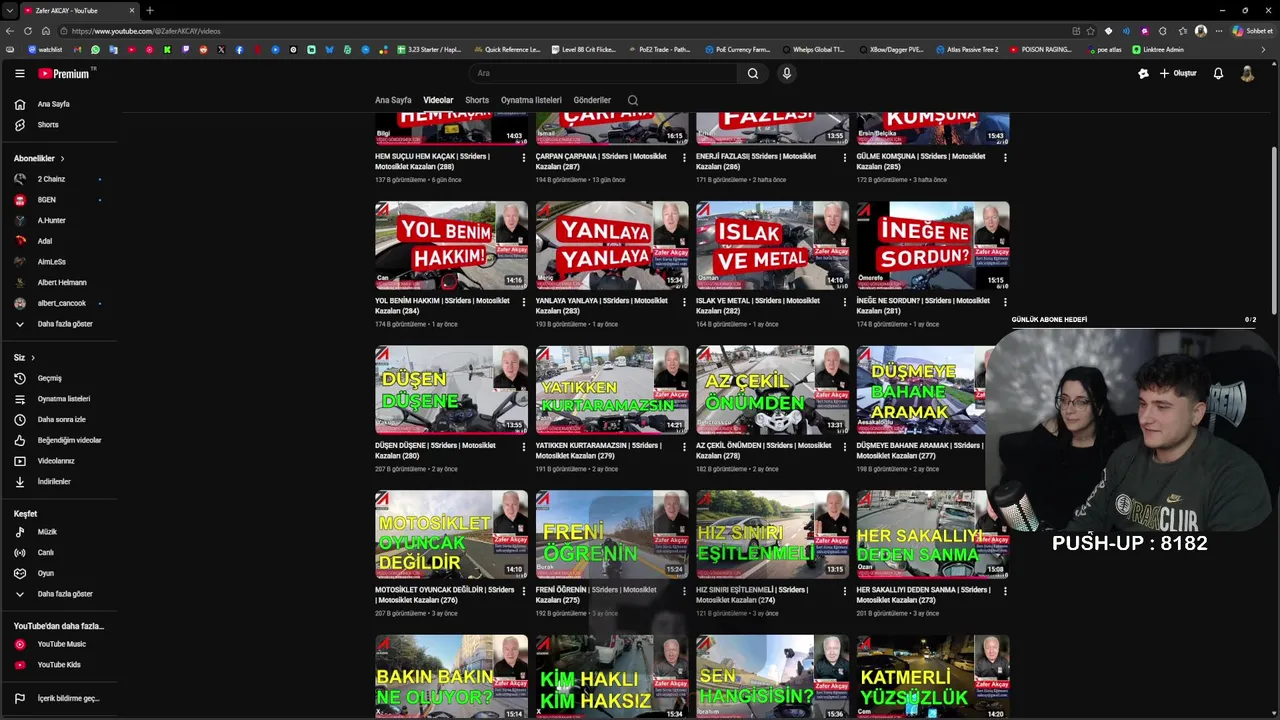
Task: Open Videolarınız in sidebar
Action: [58, 461]
